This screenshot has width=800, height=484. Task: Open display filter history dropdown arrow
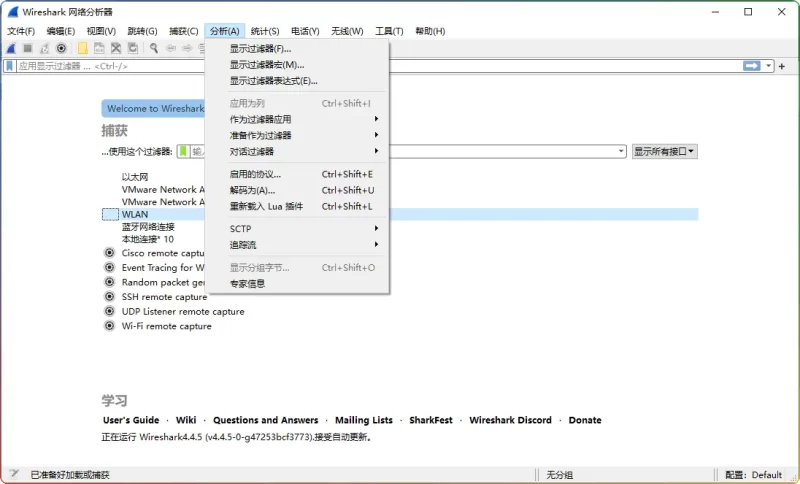pos(768,66)
